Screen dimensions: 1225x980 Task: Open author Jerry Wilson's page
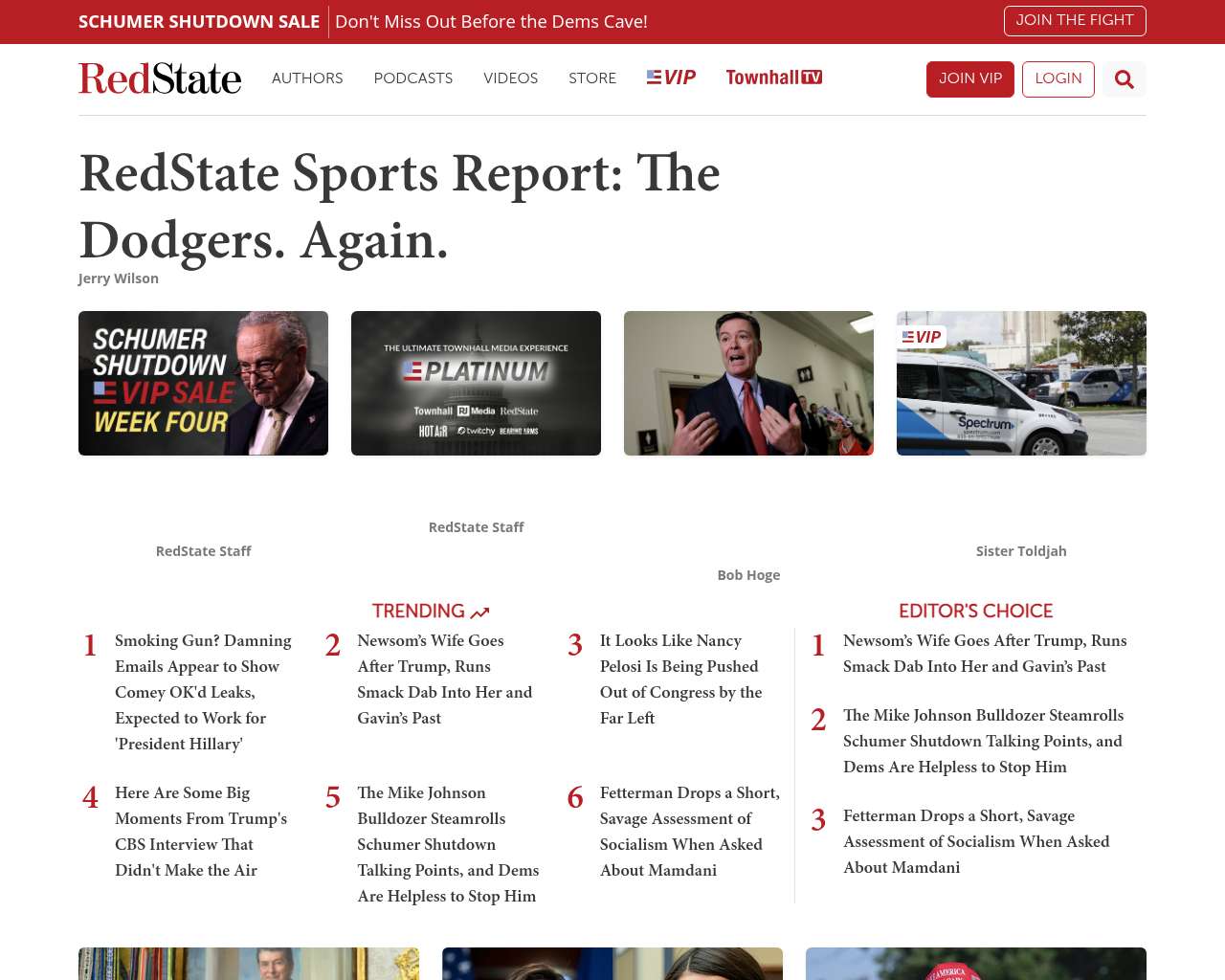coord(119,278)
